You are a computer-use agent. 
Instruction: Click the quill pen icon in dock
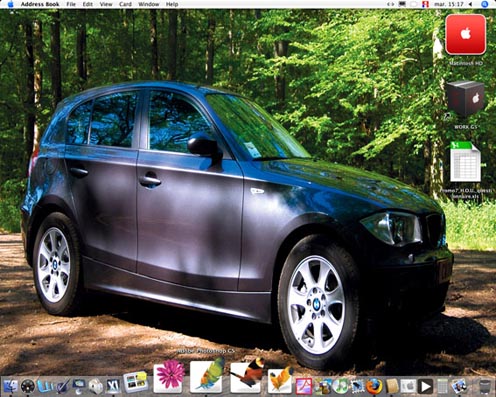pyautogui.click(x=62, y=386)
